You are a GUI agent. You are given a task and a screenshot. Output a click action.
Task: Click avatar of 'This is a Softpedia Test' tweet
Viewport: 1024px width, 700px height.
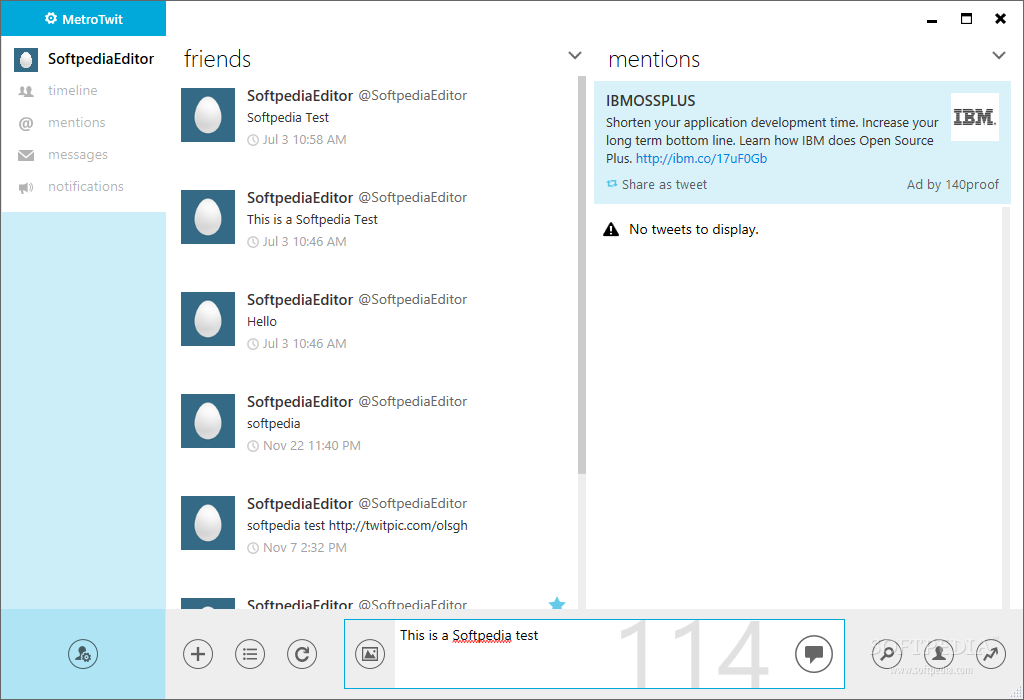208,217
